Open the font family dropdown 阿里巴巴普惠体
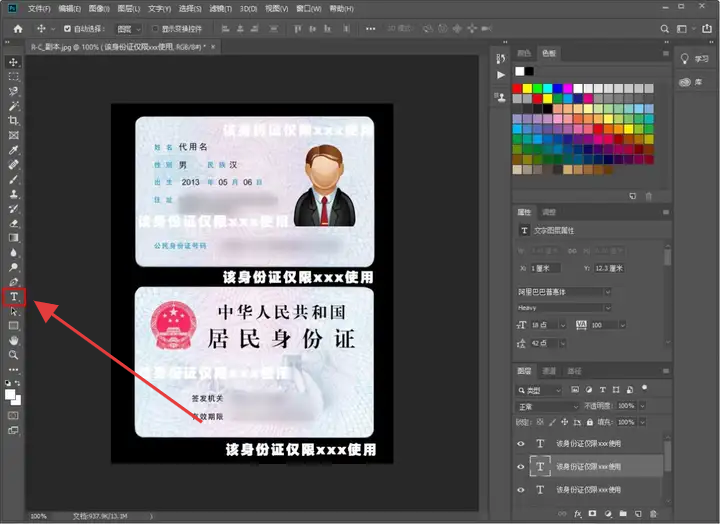 click(x=564, y=292)
